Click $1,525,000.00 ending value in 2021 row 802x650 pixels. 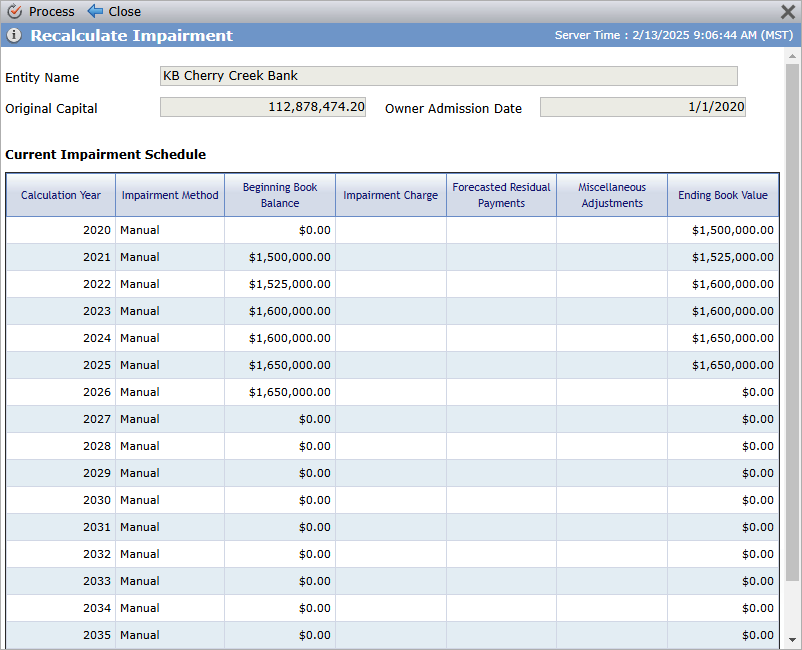click(732, 257)
